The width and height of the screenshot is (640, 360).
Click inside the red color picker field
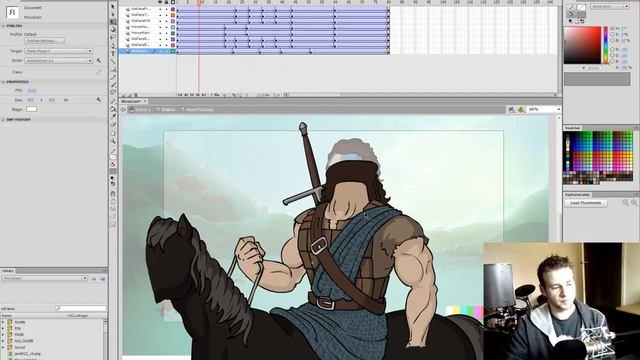click(x=582, y=45)
